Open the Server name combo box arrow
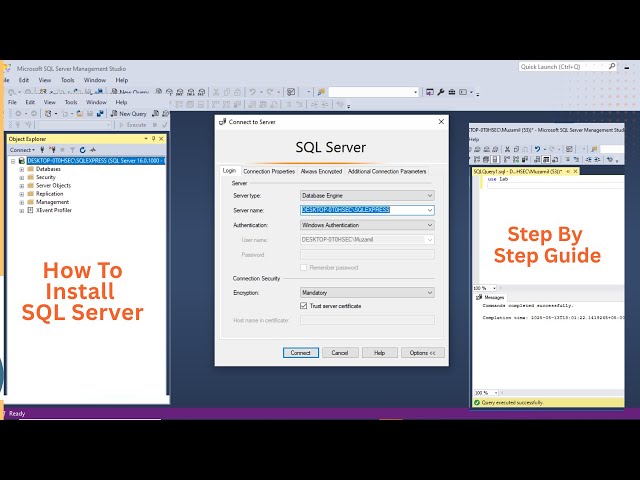 430,210
